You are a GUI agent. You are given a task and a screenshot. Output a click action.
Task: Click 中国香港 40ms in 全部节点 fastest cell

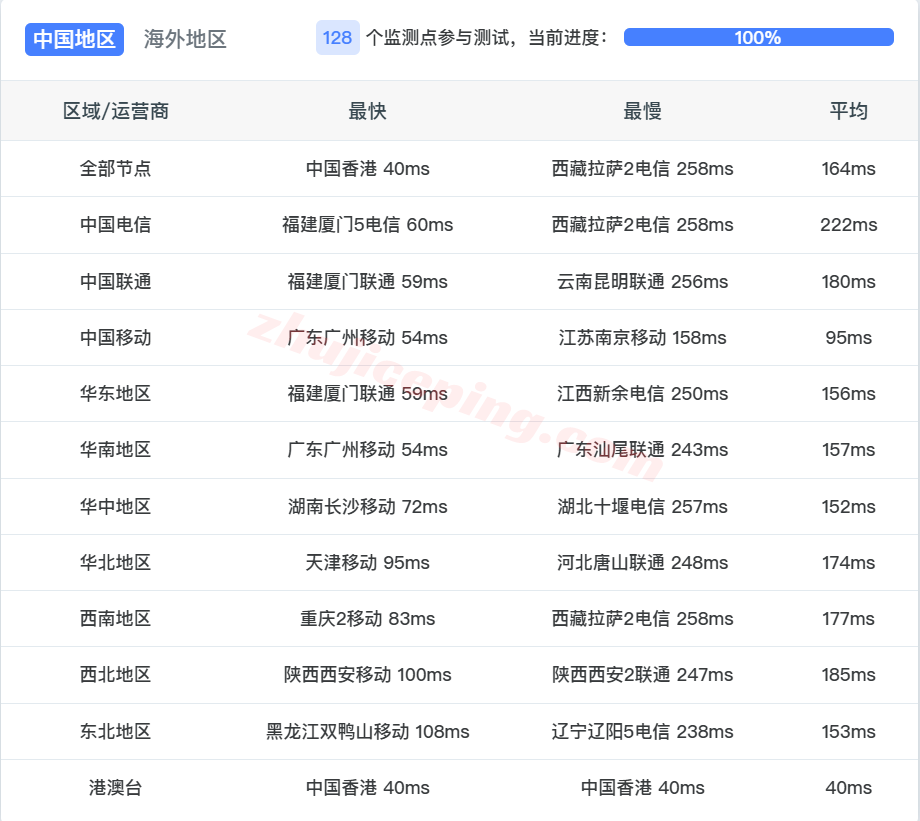tap(367, 168)
